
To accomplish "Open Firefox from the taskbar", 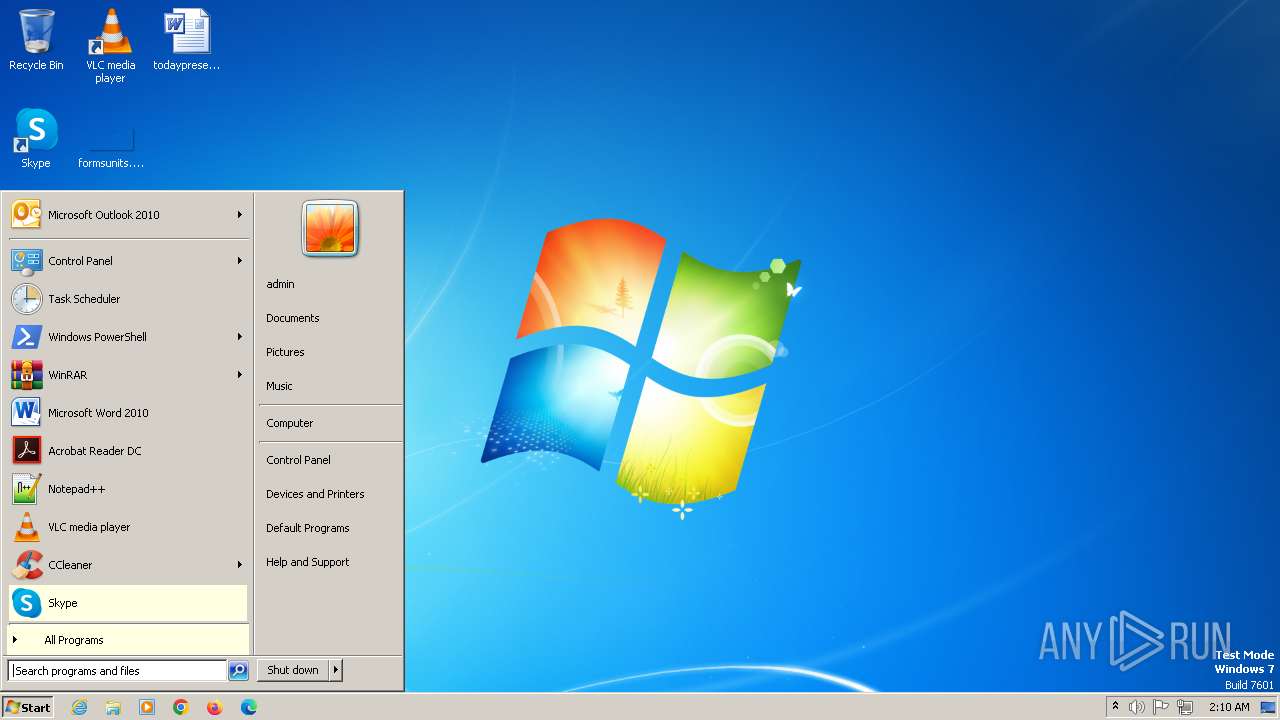I will [214, 707].
